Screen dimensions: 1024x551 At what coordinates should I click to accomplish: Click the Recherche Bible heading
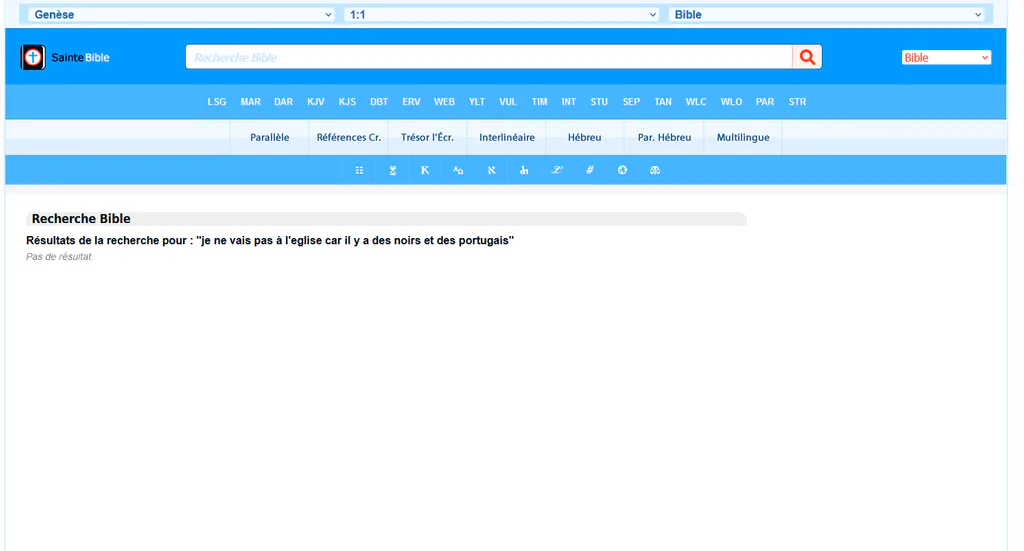tap(81, 219)
